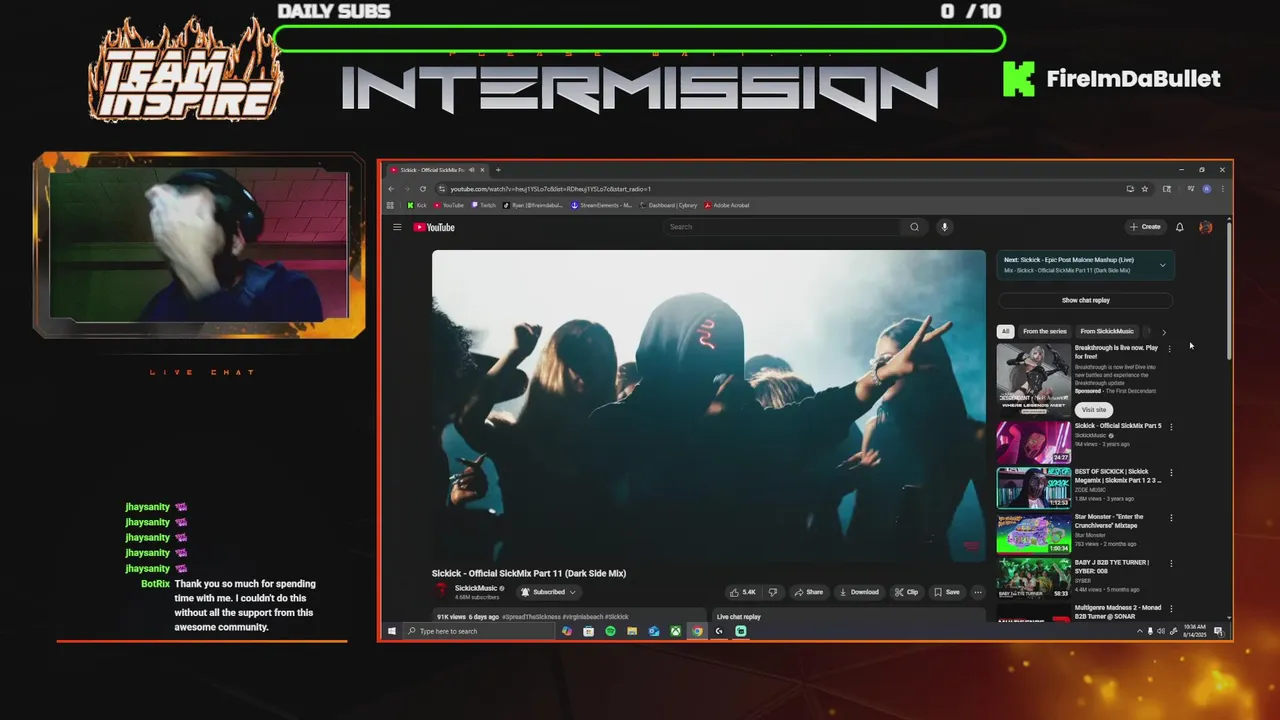Open the StreamElements bookmark
1280x720 pixels.
click(x=601, y=205)
